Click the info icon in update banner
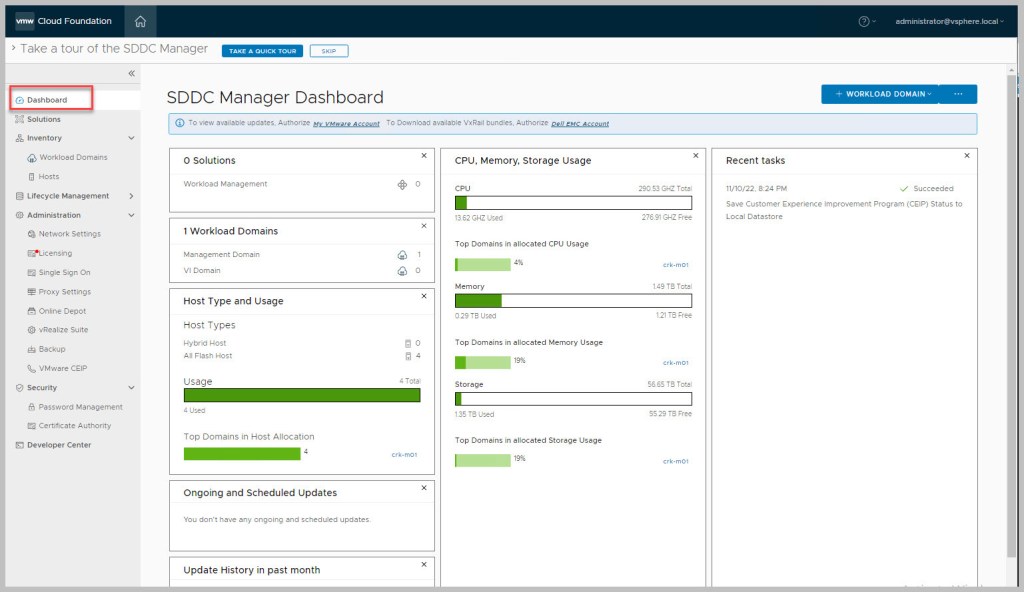Viewport: 1024px width, 592px height. tap(179, 123)
